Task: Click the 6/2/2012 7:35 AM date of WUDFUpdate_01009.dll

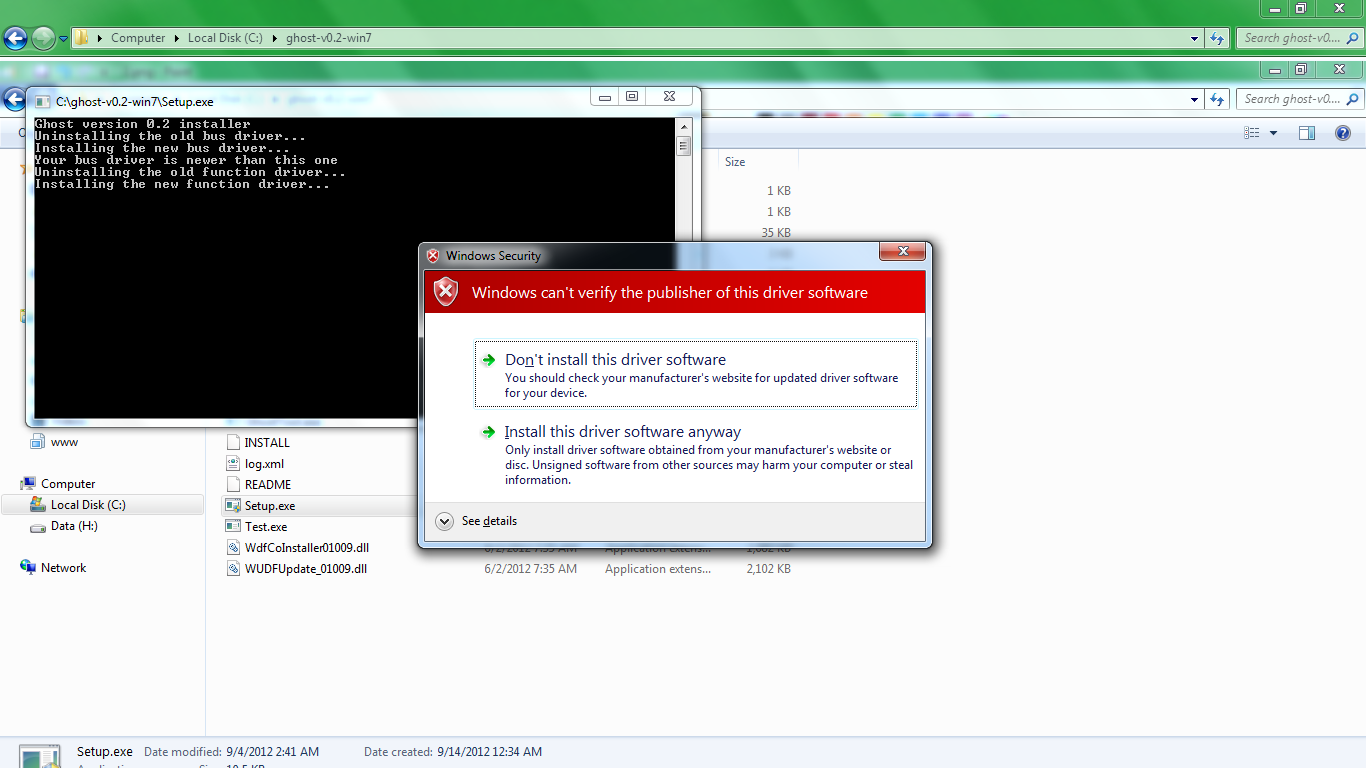Action: pyautogui.click(x=531, y=569)
